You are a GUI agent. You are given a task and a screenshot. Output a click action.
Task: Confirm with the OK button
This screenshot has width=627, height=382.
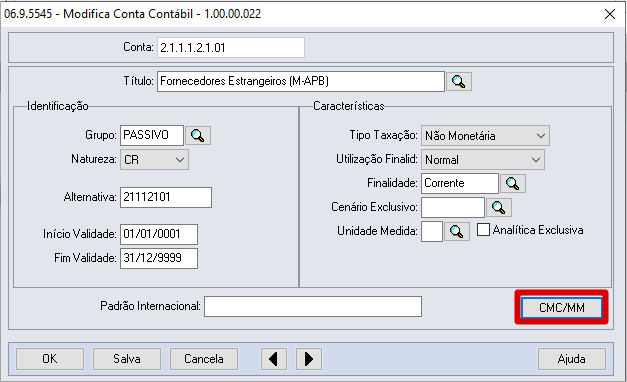50,359
